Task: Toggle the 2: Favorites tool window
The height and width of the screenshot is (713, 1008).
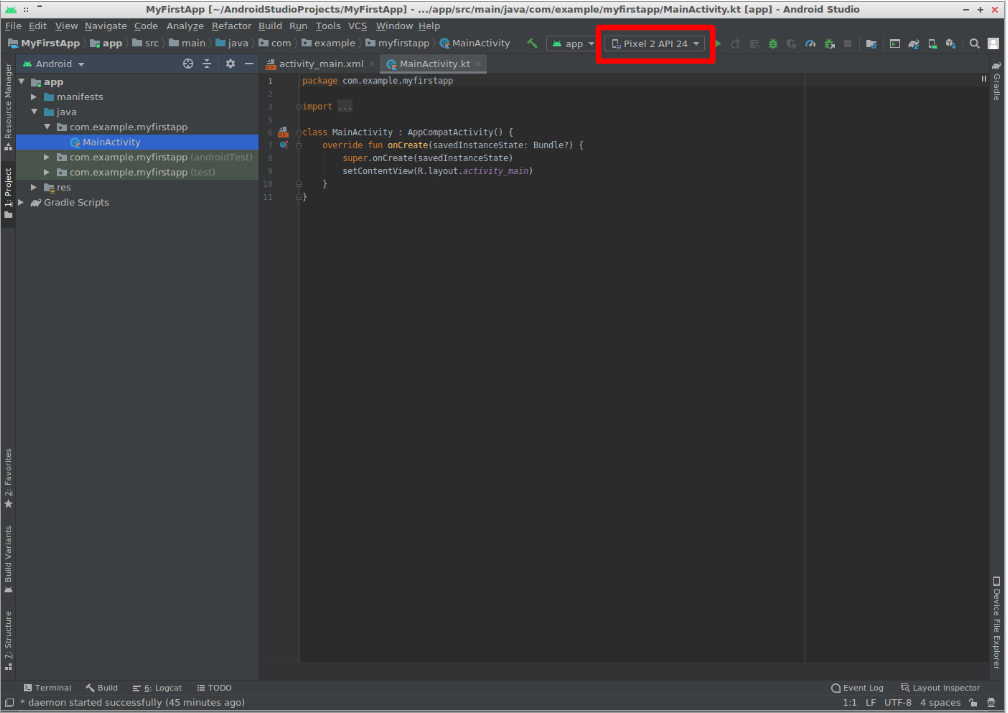Action: 8,478
